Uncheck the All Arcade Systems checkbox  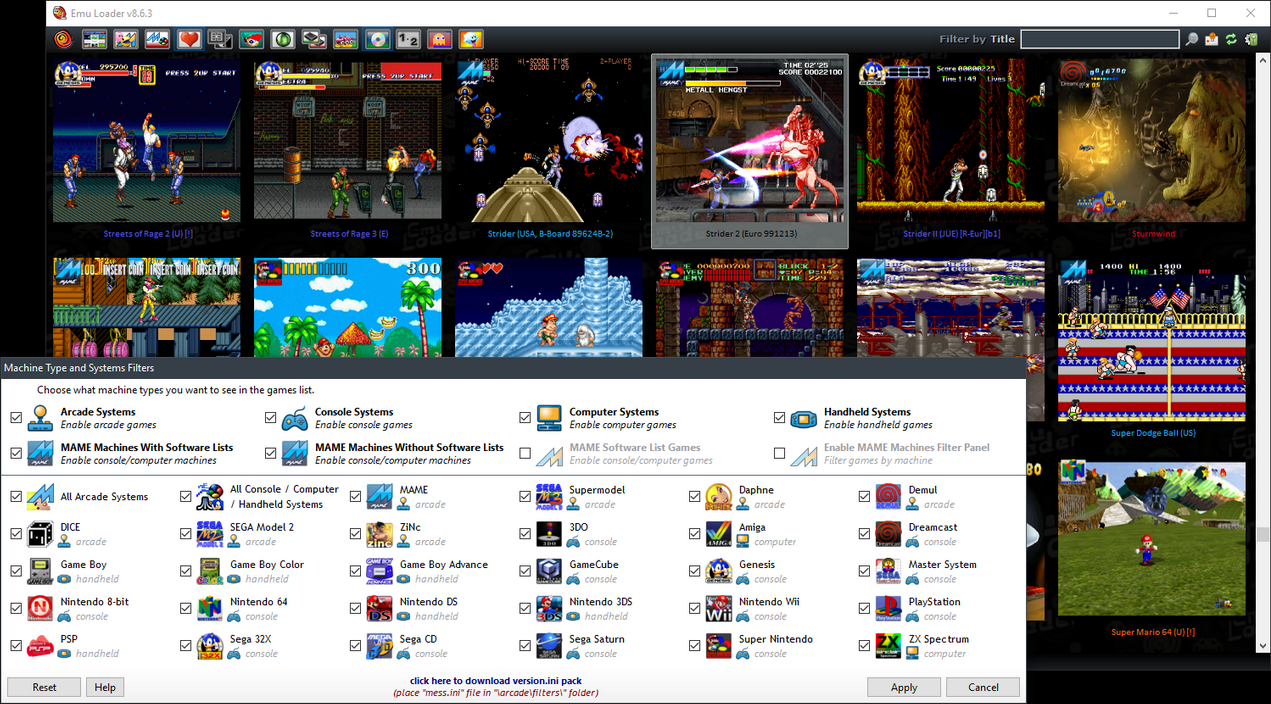(x=16, y=497)
